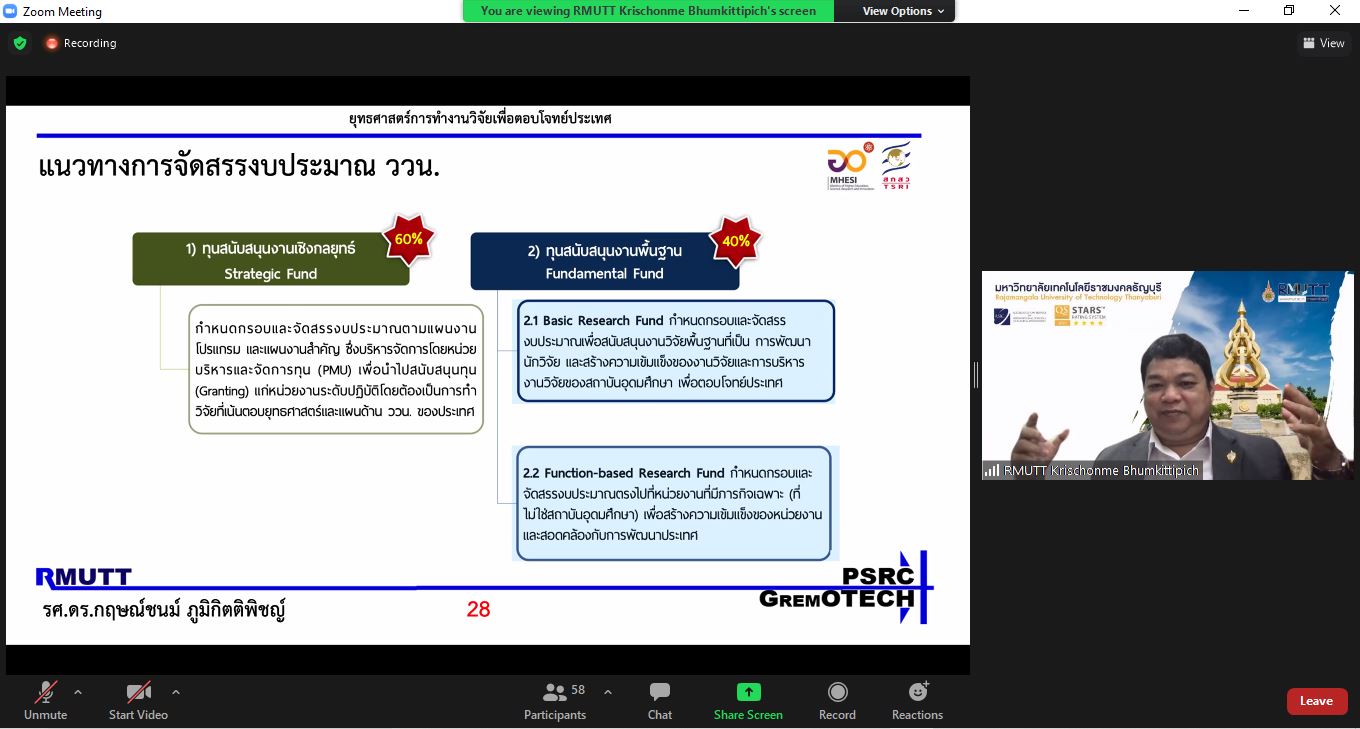Screen dimensions: 1360x729
Task: Click the PMU Granting description box
Action: click(336, 370)
